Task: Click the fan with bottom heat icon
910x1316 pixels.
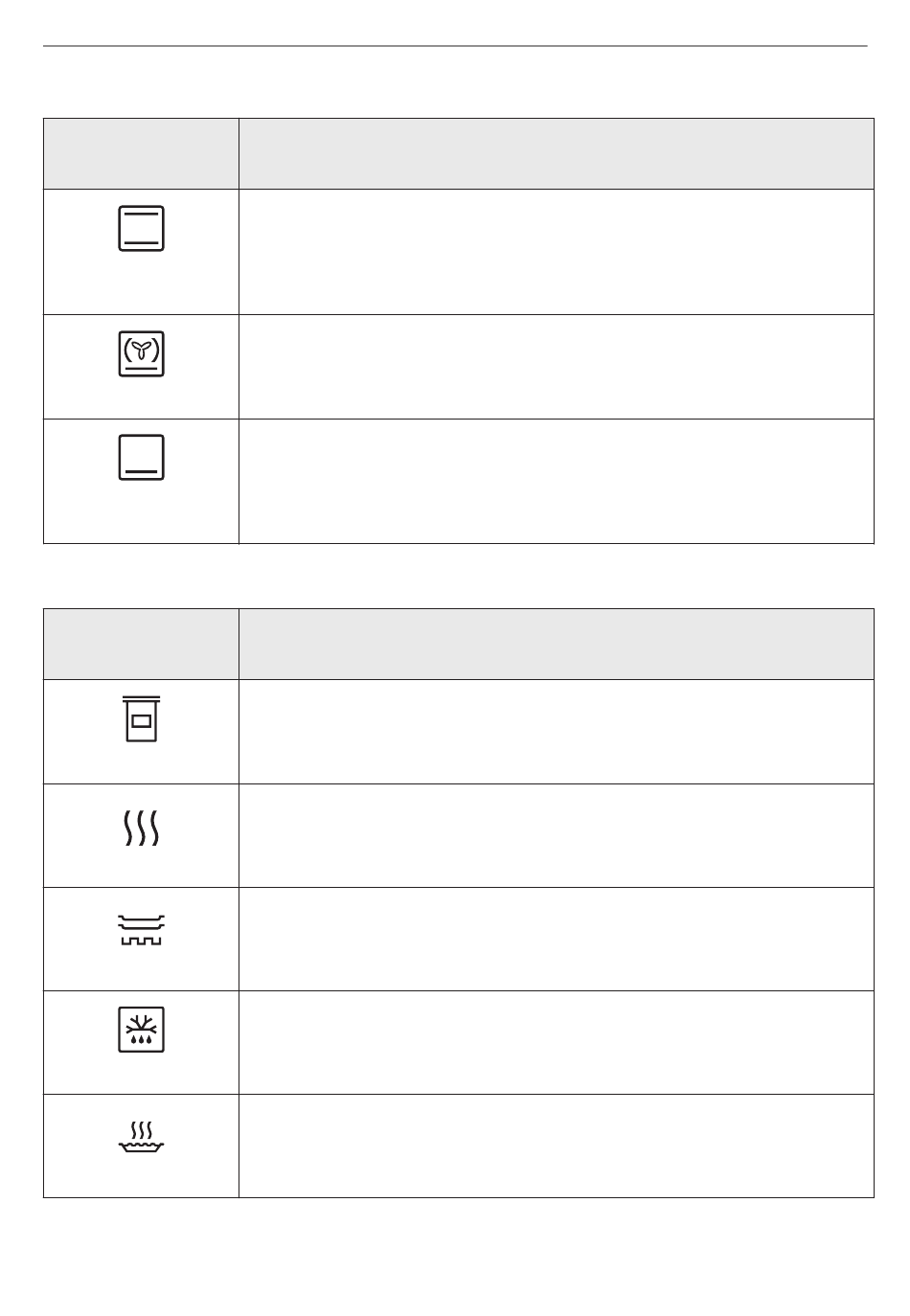Action: (142, 353)
